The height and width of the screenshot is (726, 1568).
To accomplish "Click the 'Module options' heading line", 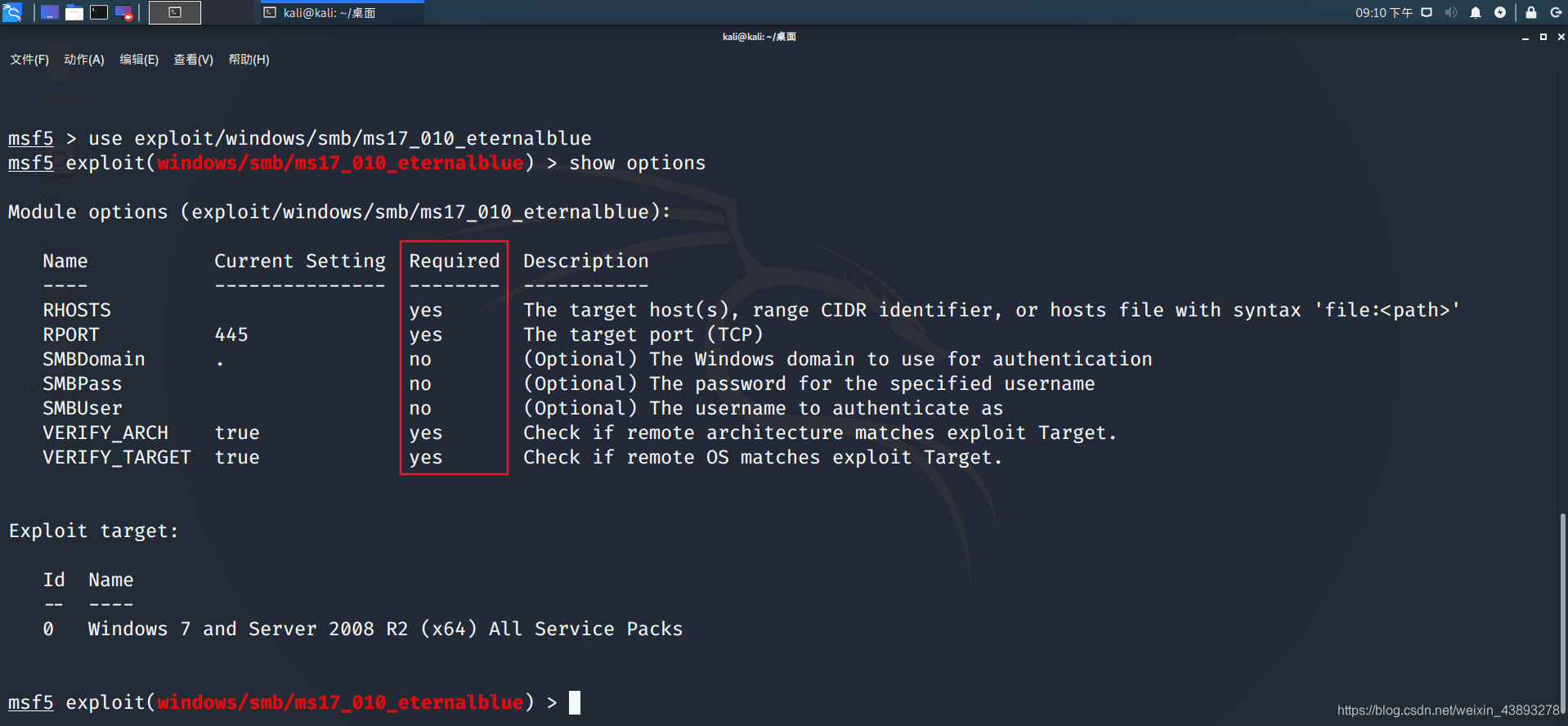I will click(x=339, y=212).
